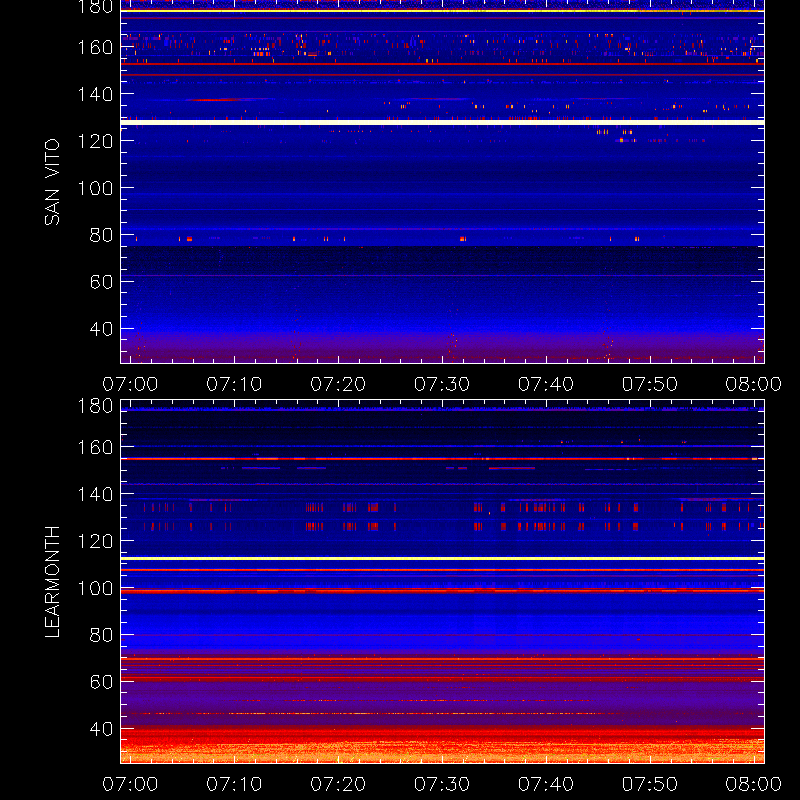This screenshot has width=800, height=800.
Task: Click the 07:30 time label under the Learmonth plot
Action: click(442, 784)
